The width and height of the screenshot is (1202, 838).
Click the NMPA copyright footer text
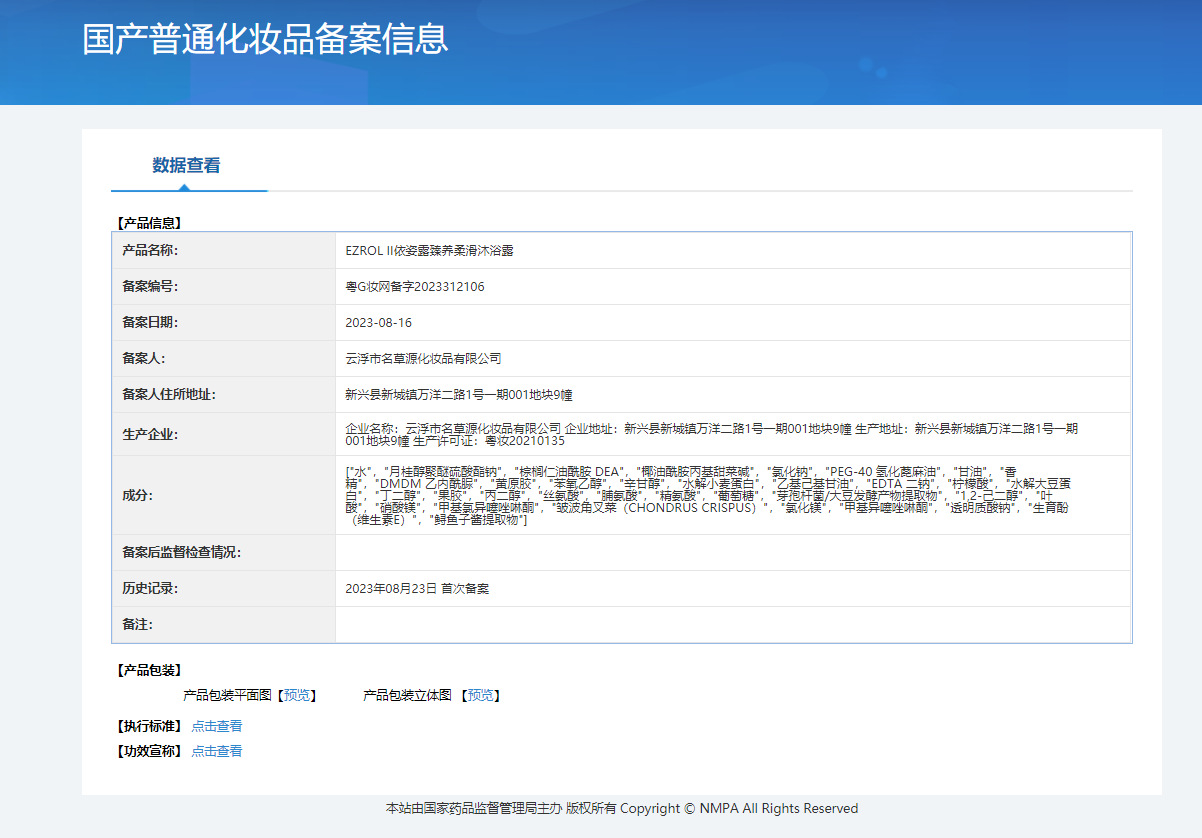(622, 808)
